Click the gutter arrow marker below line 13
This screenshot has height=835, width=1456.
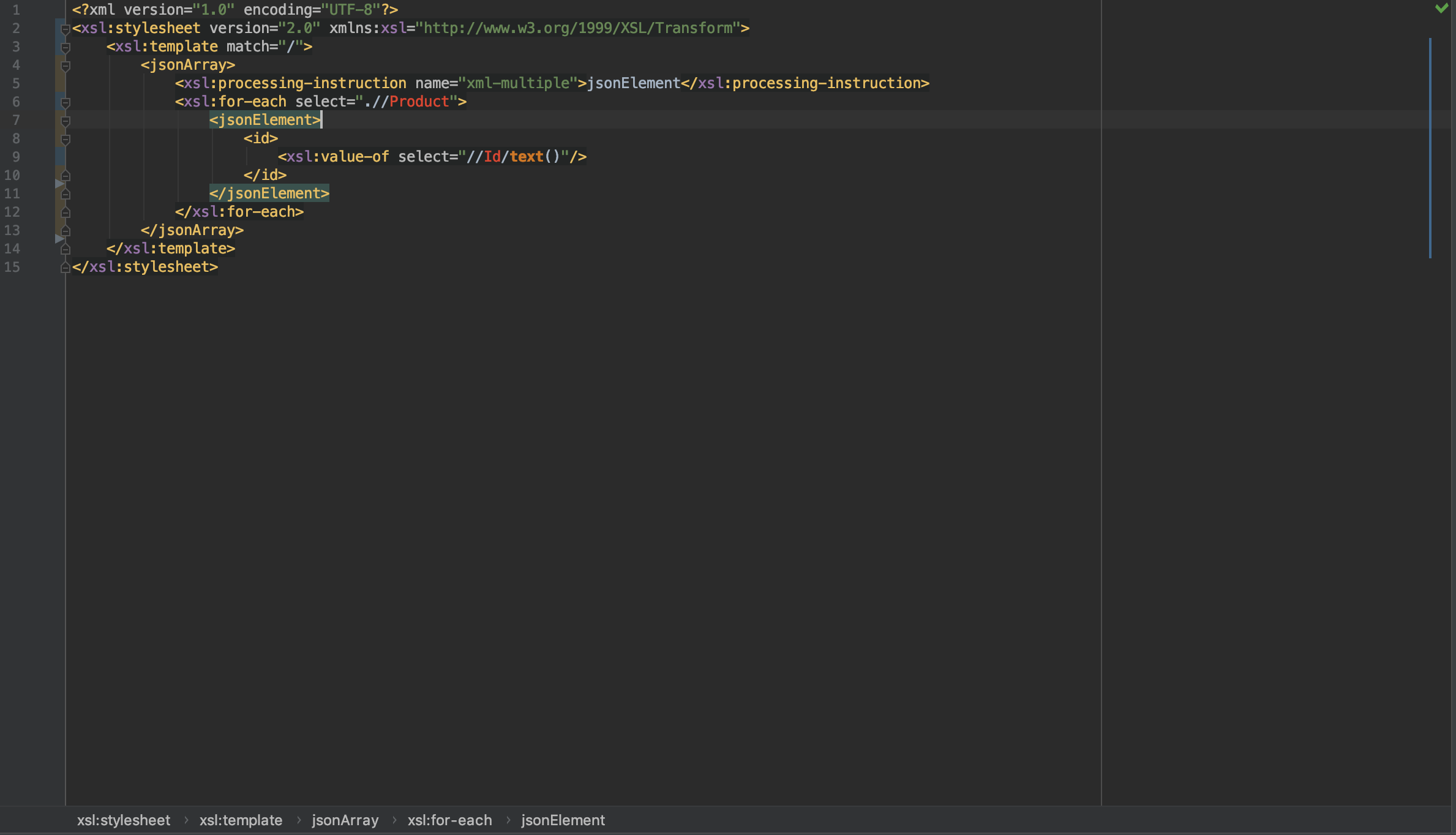pyautogui.click(x=59, y=239)
